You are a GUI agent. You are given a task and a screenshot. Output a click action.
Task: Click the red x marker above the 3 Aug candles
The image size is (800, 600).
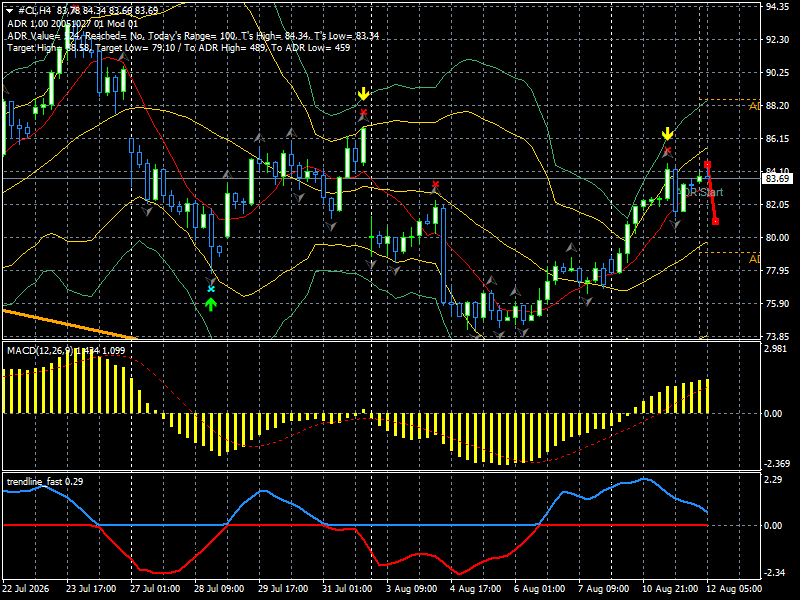435,184
